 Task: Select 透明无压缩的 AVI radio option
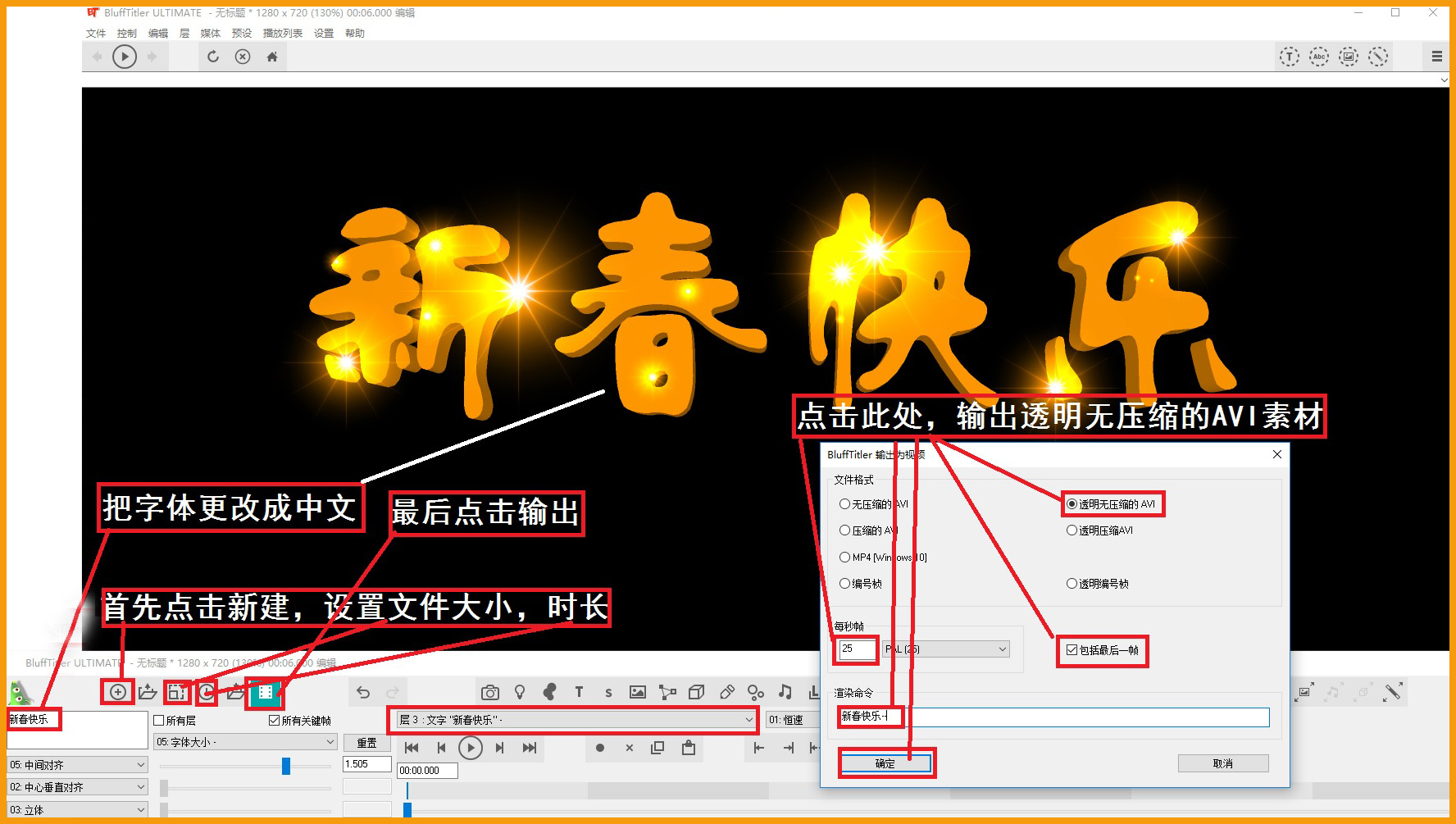(x=1111, y=504)
